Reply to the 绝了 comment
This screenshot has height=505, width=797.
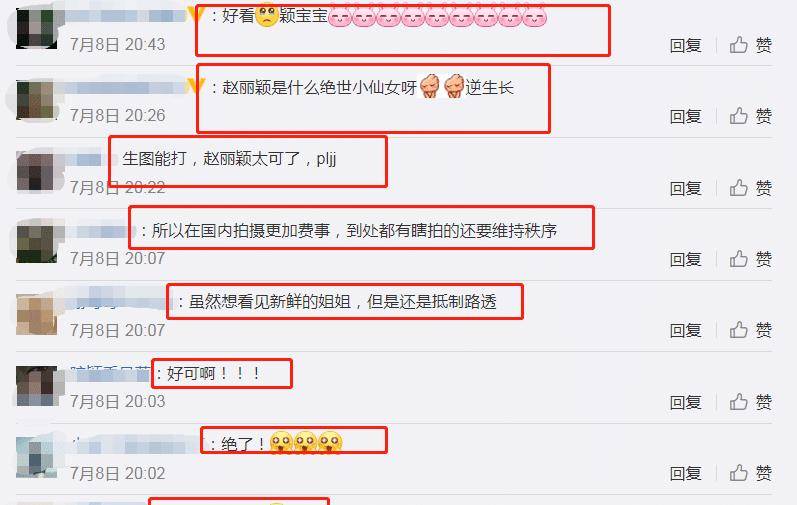coord(685,474)
